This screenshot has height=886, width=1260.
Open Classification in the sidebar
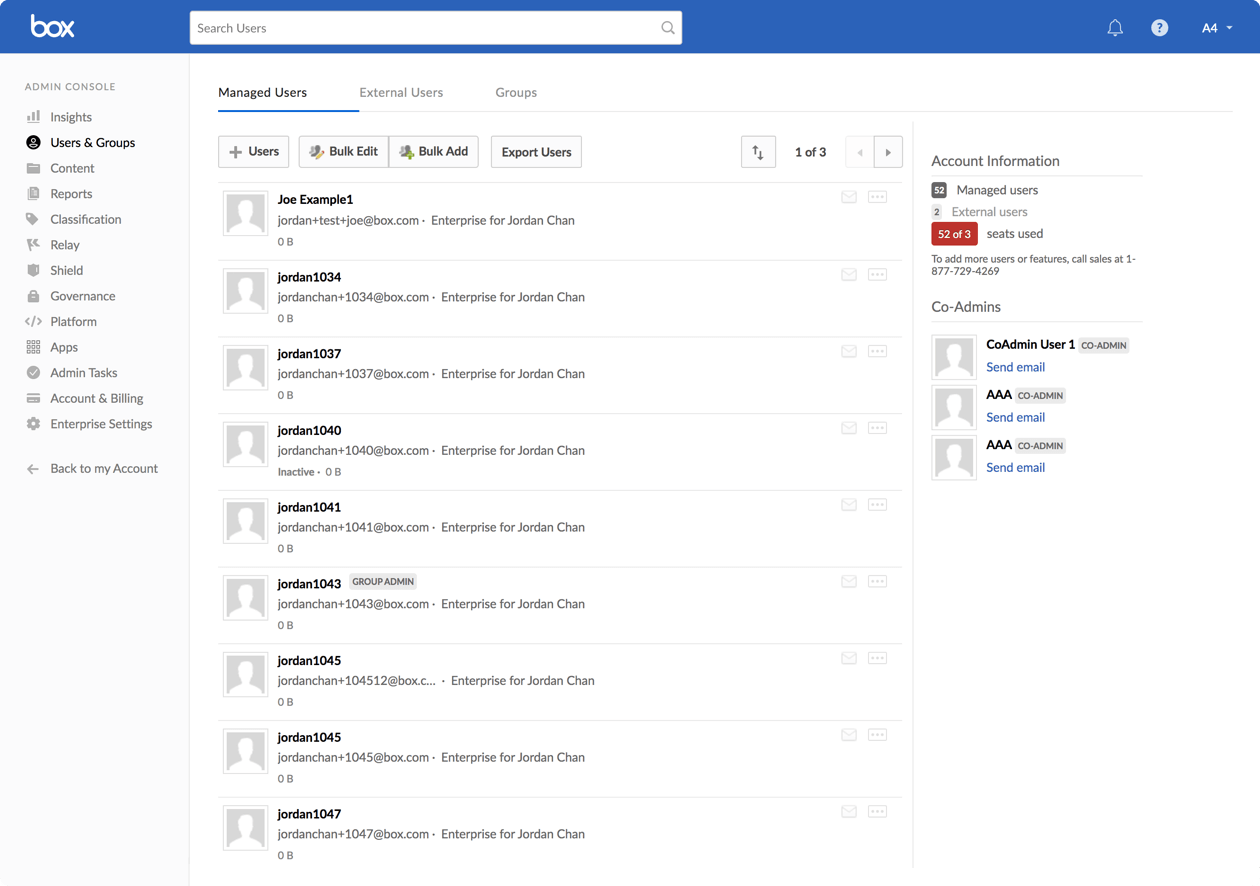coord(86,219)
